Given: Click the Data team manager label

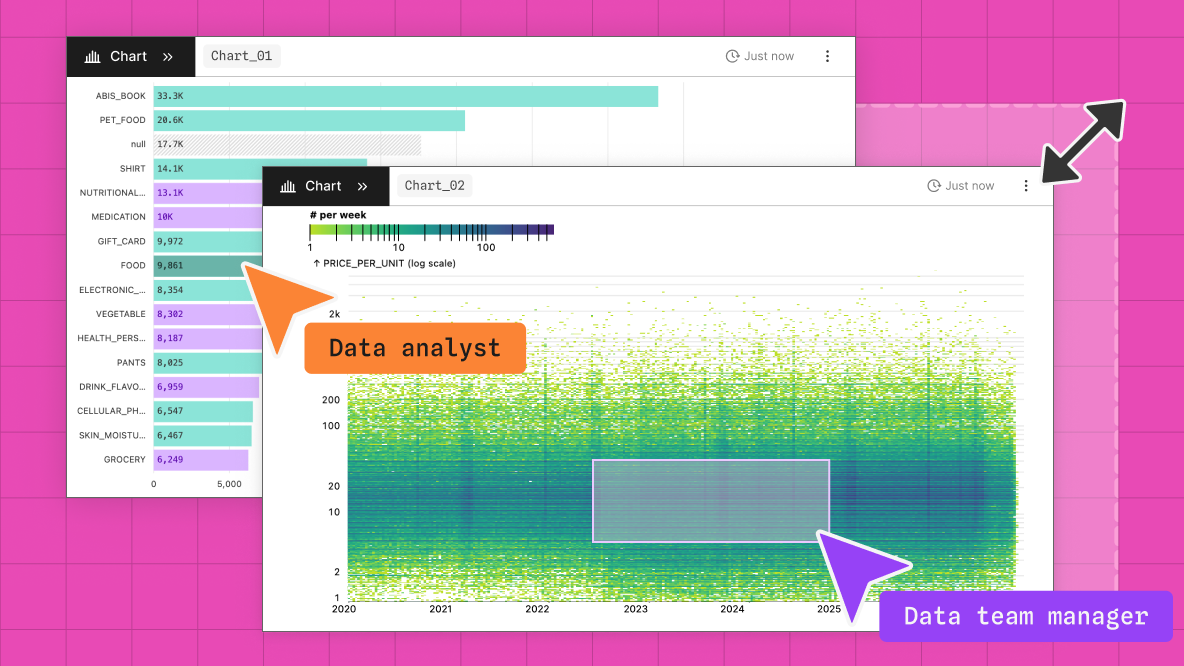Looking at the screenshot, I should click(x=1025, y=616).
